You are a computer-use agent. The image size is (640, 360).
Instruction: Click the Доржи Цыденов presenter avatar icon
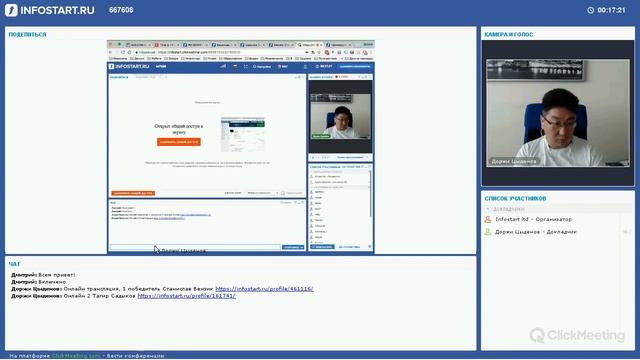point(488,232)
